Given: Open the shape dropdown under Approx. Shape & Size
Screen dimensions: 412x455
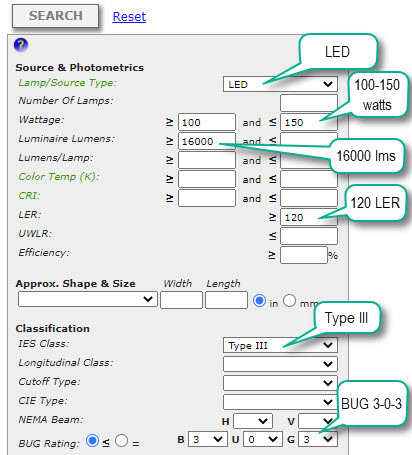Looking at the screenshot, I should [x=88, y=299].
